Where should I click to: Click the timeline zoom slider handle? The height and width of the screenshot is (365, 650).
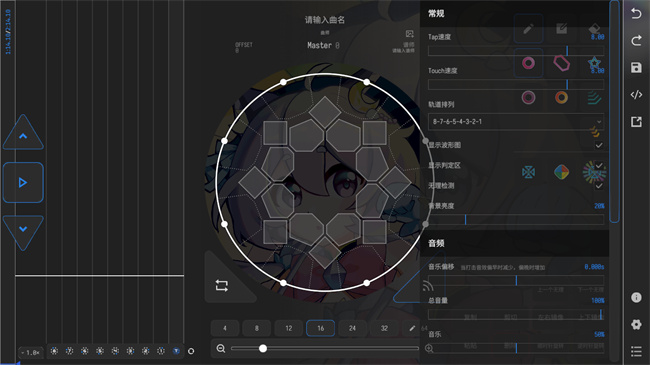coord(263,349)
